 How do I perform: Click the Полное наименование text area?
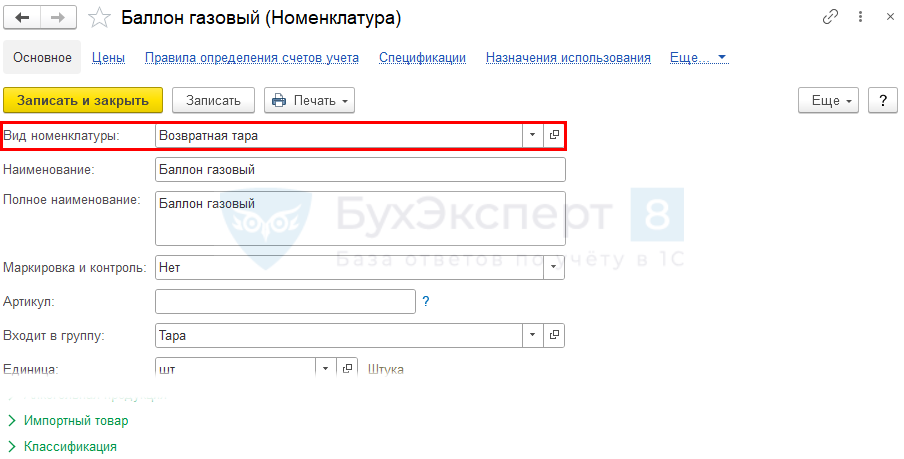click(x=360, y=219)
